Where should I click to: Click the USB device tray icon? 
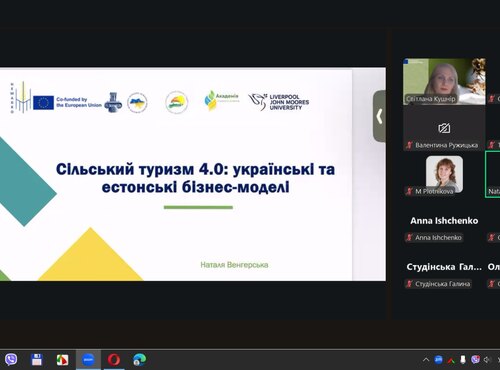click(463, 360)
